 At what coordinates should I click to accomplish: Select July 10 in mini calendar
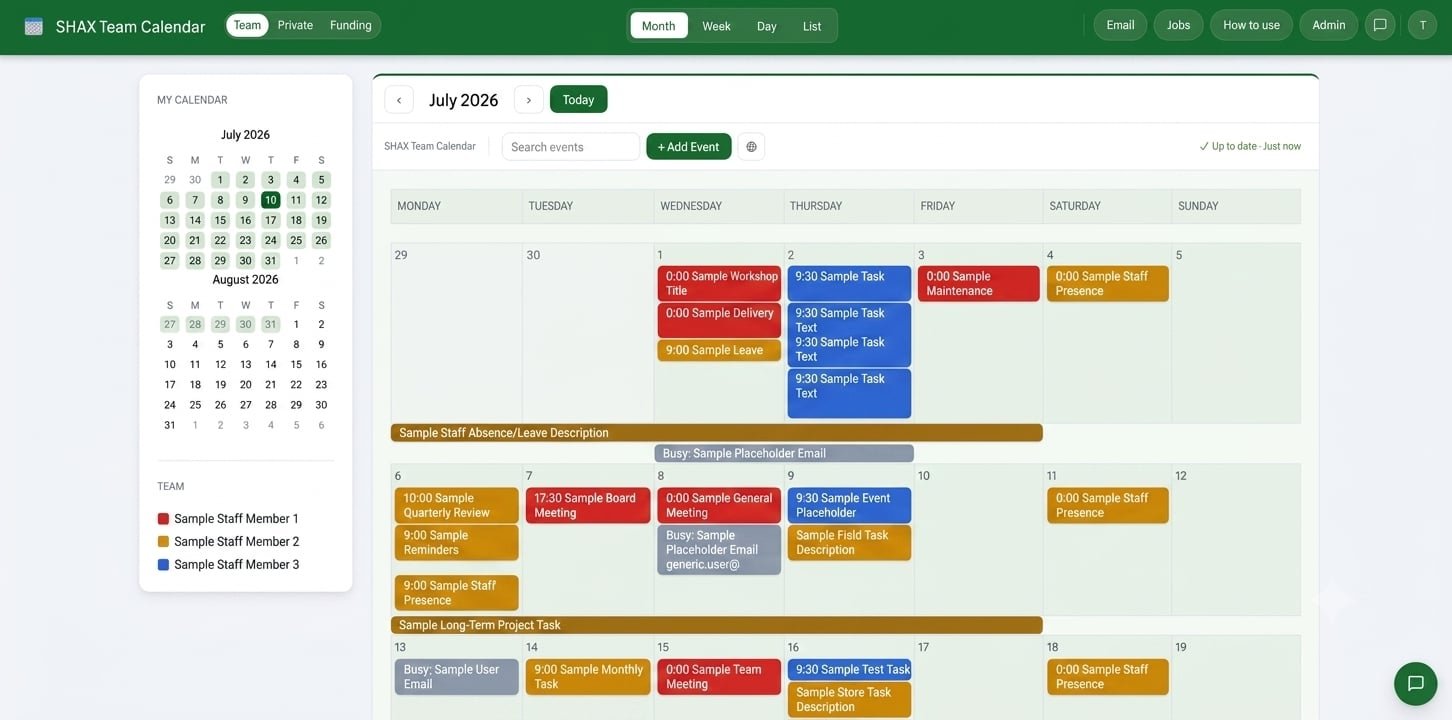pyautogui.click(x=270, y=200)
